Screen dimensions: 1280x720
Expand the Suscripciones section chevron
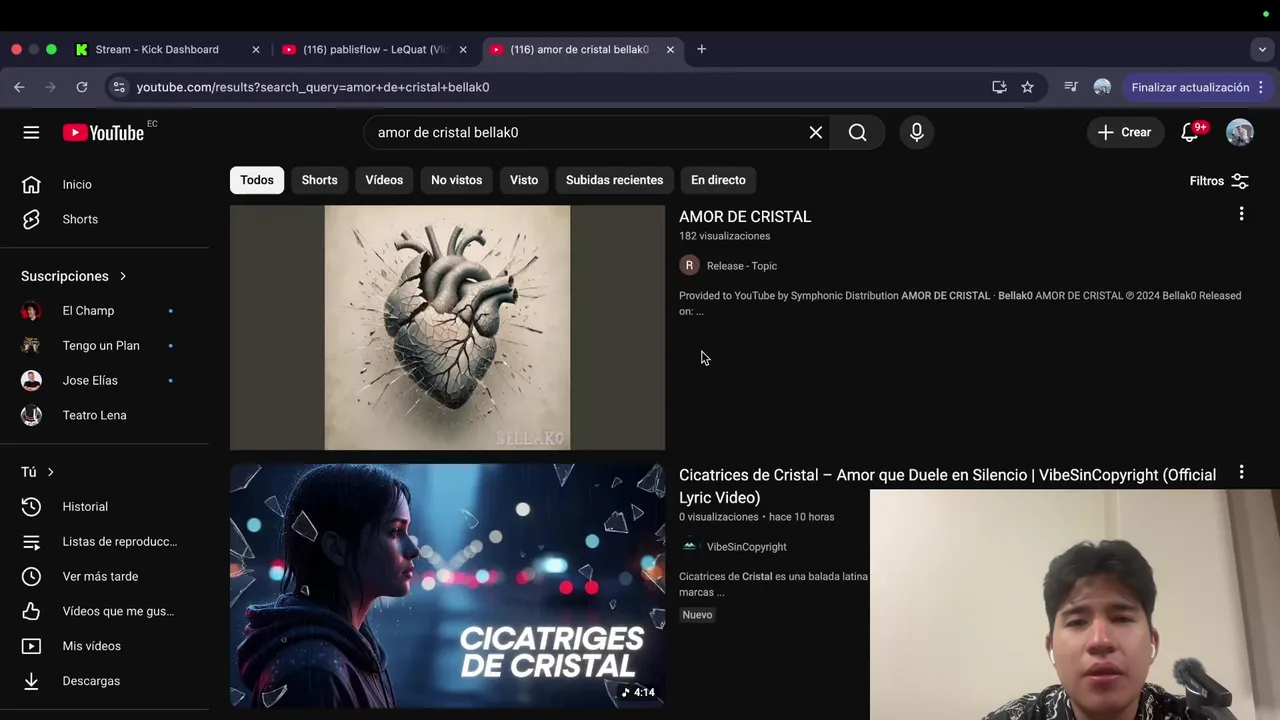(123, 276)
